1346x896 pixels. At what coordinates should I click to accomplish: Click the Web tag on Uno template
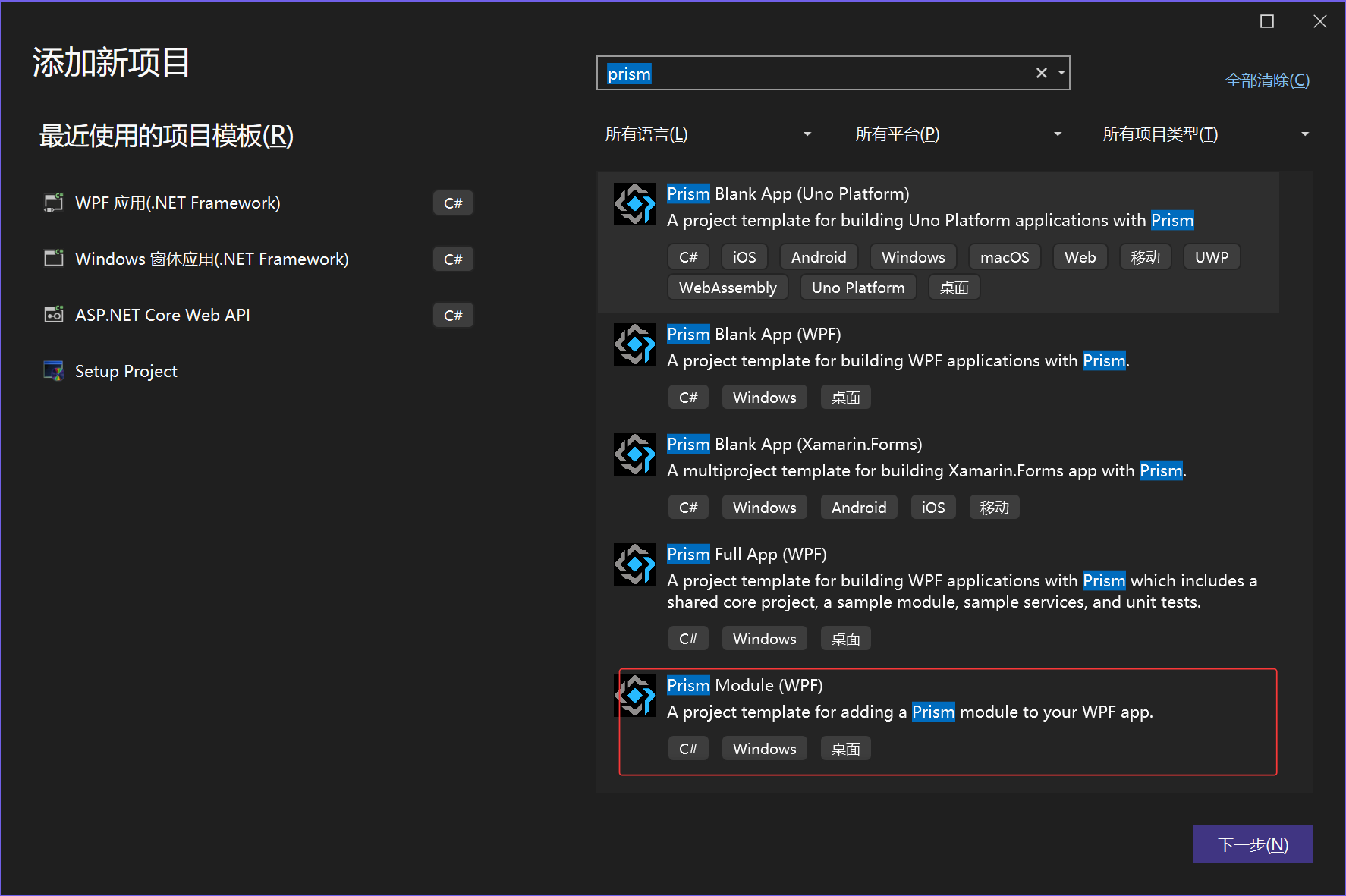click(x=1080, y=257)
